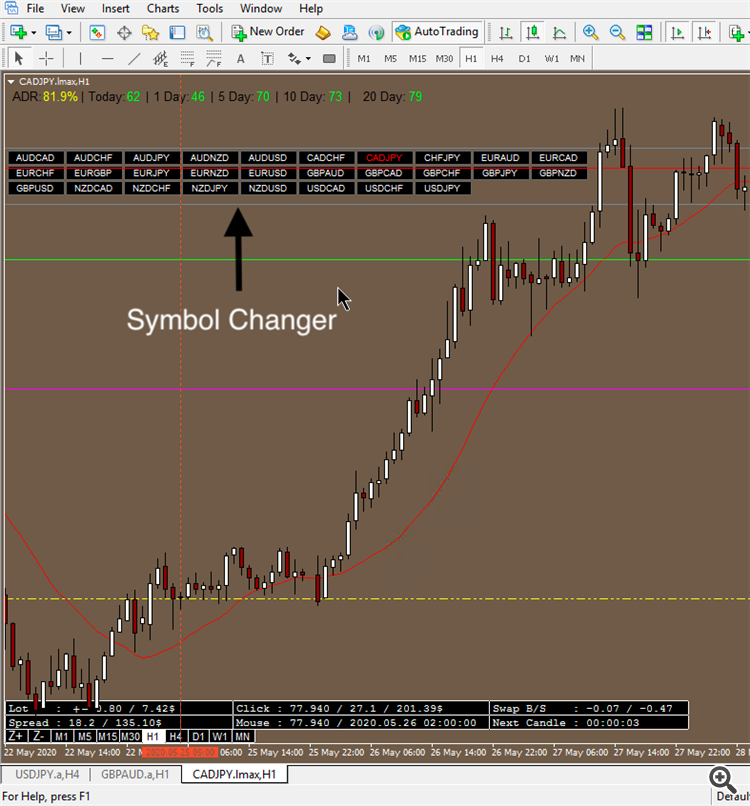Switch to MN timeframe in toolbar

[577, 59]
